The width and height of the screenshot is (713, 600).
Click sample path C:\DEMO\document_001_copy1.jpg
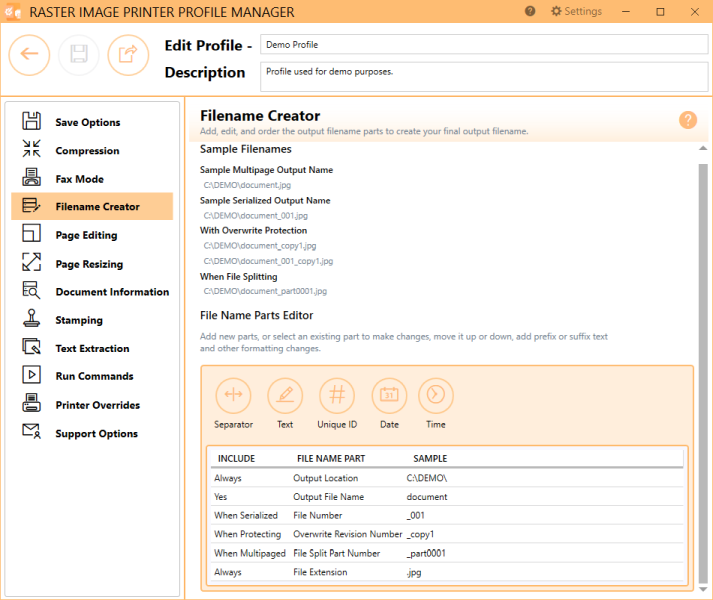point(268,261)
